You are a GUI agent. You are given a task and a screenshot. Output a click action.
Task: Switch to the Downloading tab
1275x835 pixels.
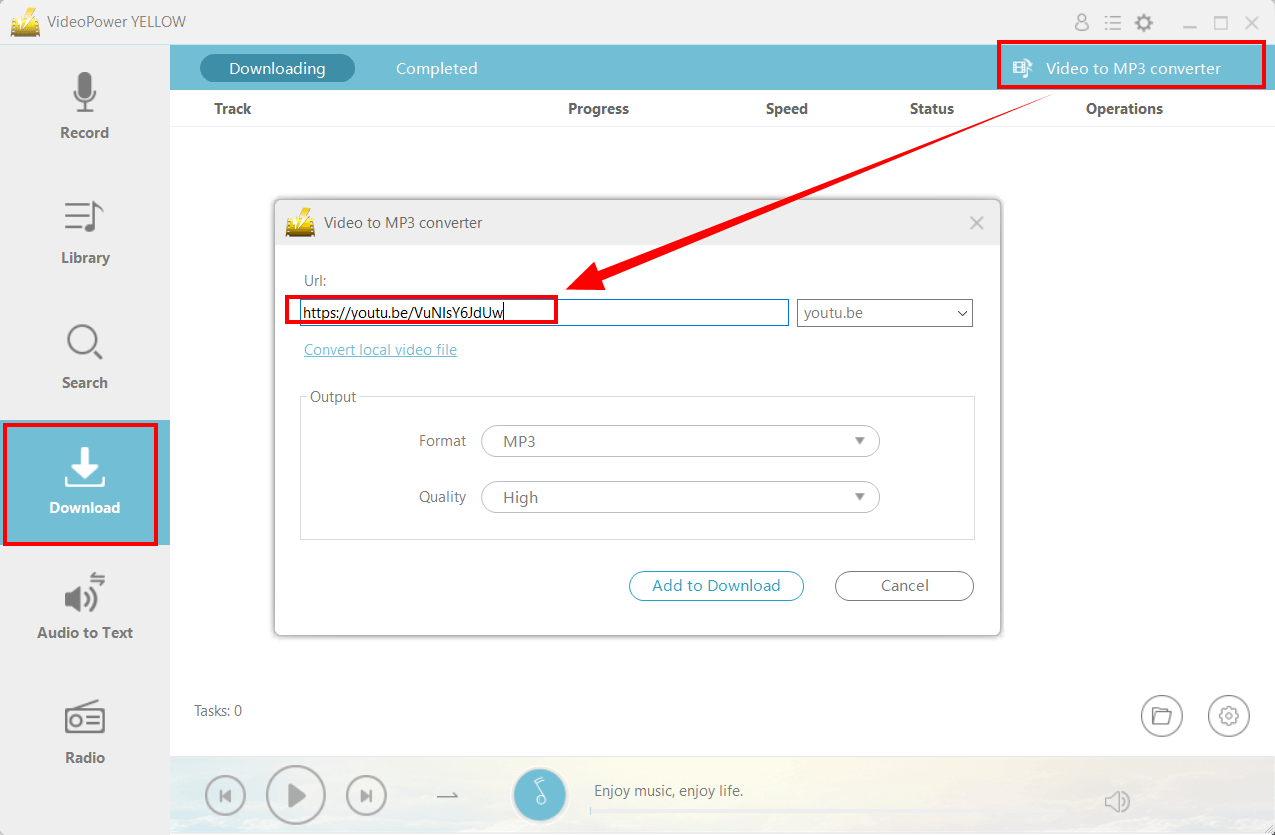point(277,68)
